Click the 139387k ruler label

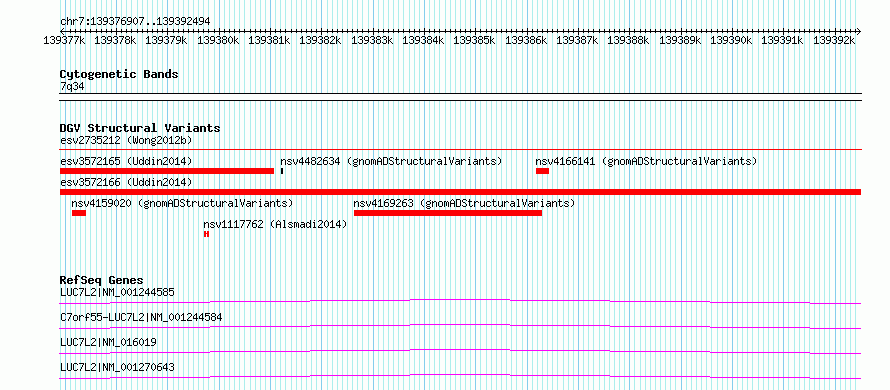577,40
